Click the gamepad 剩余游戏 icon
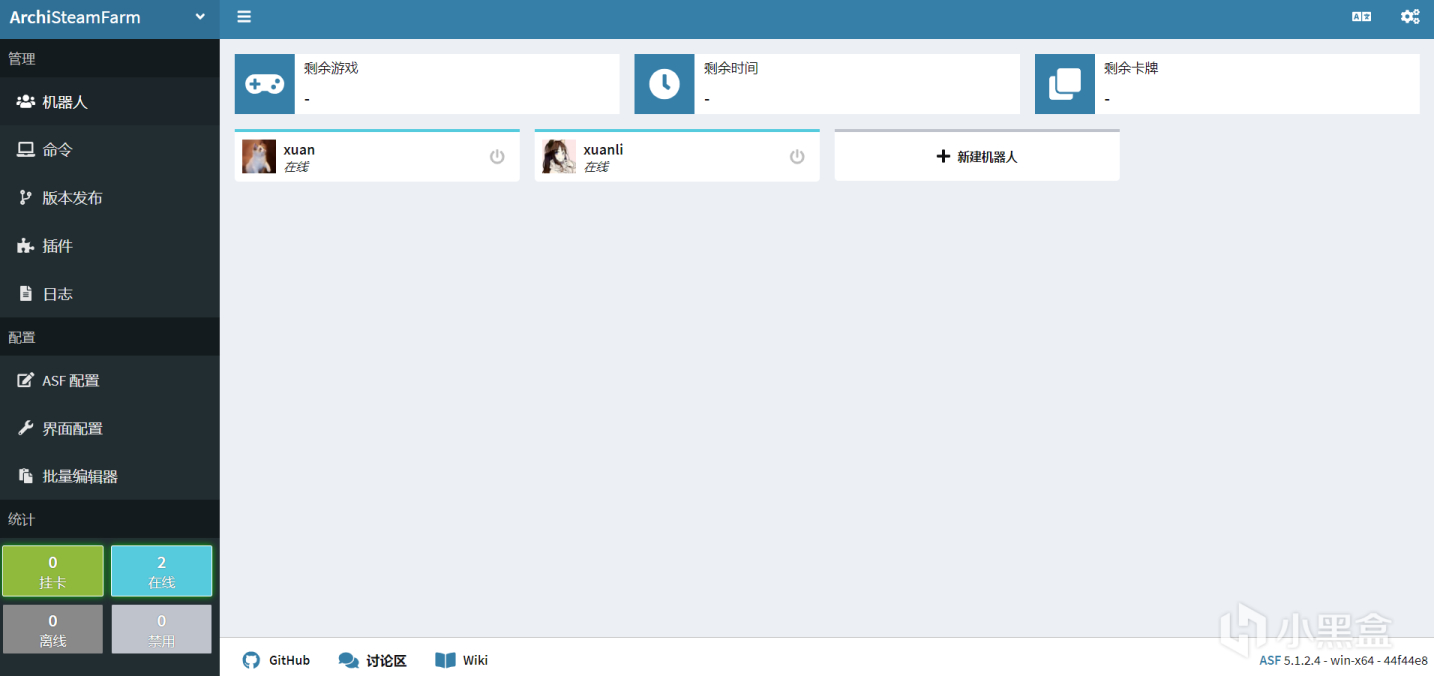This screenshot has width=1434, height=676. coord(265,84)
